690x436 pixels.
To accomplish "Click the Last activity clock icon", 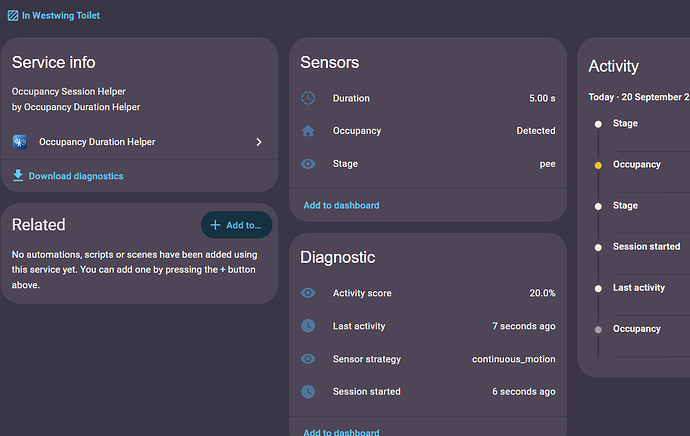I will pyautogui.click(x=308, y=326).
